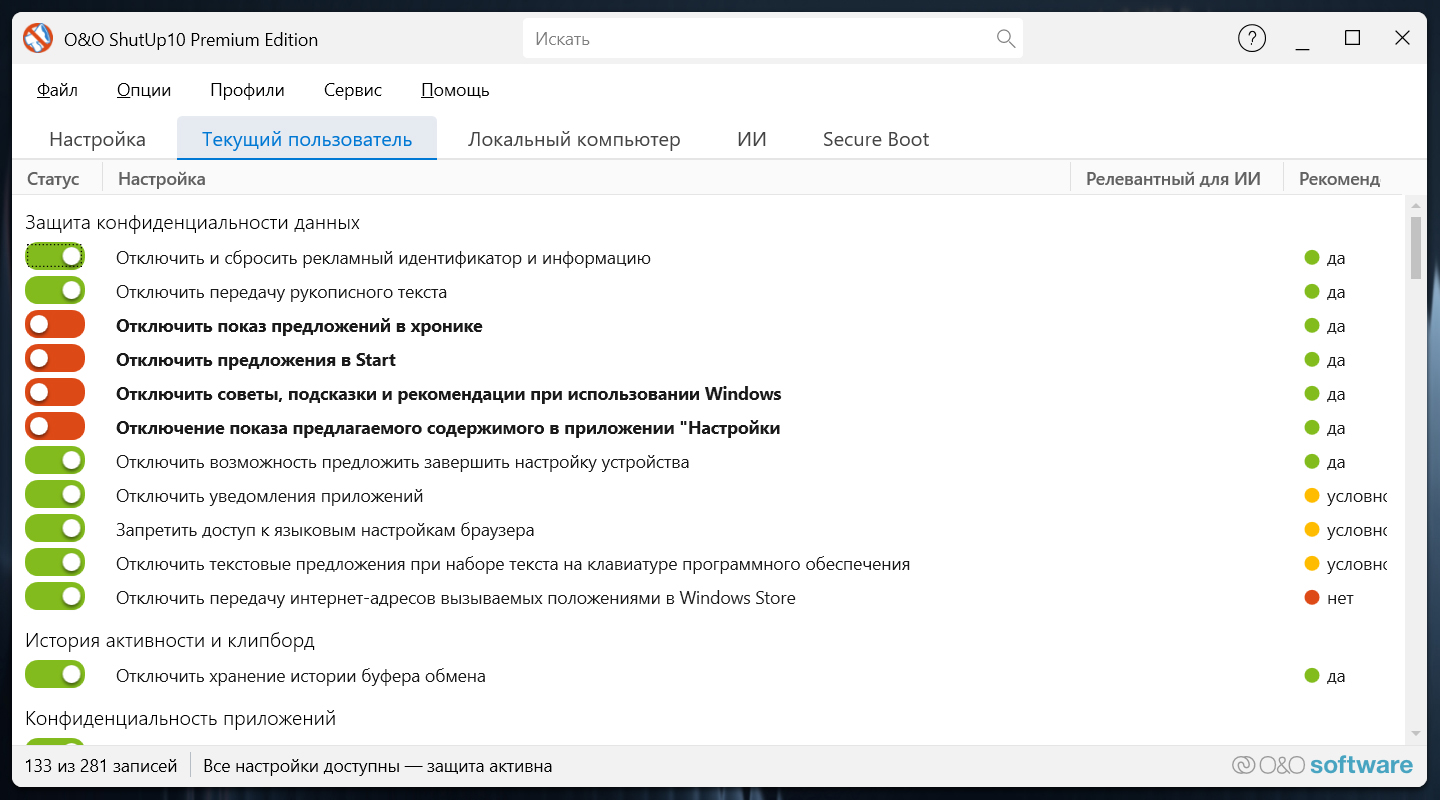Screen dimensions: 1440x800
Task: Switch to the ИИ tab
Action: (752, 139)
